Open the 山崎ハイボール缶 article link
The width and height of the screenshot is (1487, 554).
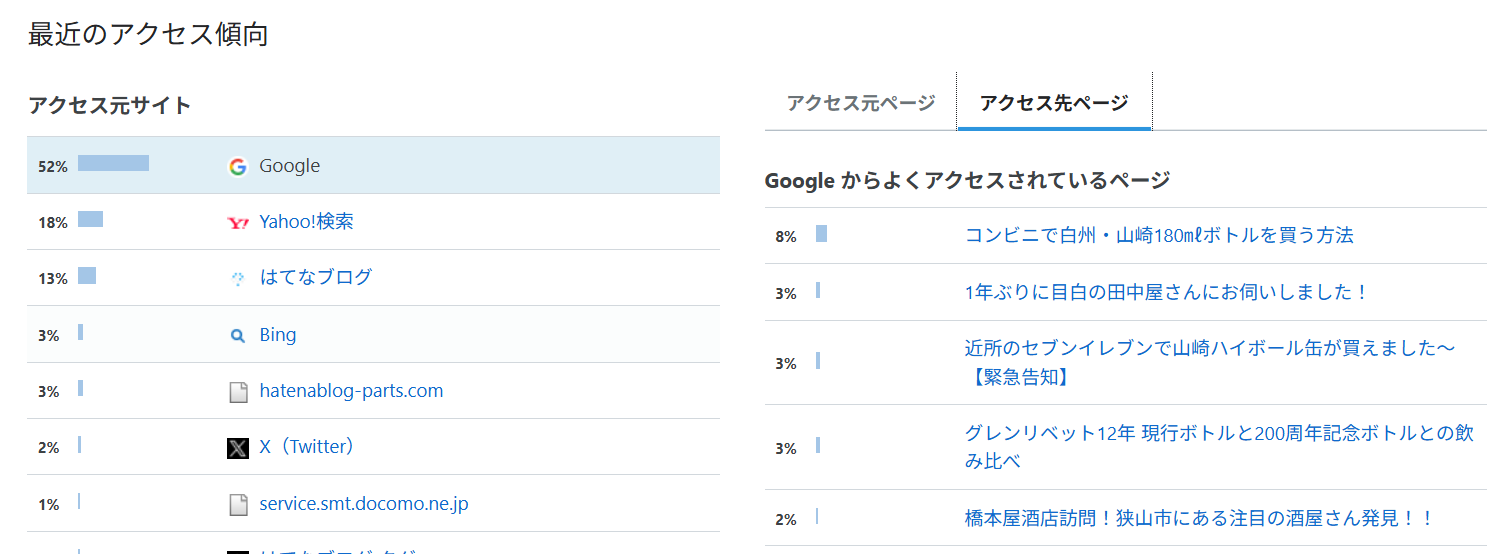[x=1210, y=362]
